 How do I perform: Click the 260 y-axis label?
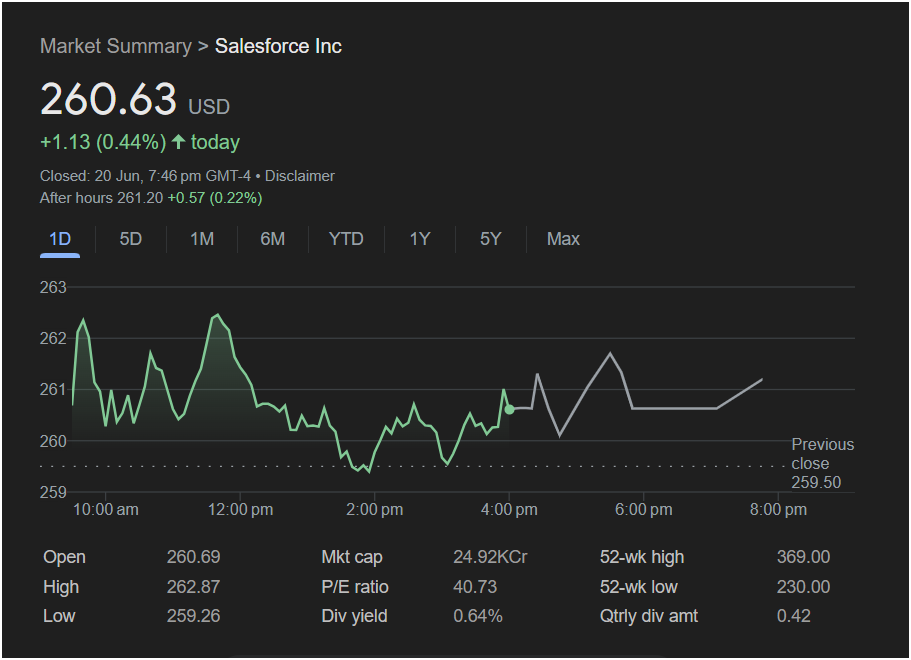(x=53, y=442)
